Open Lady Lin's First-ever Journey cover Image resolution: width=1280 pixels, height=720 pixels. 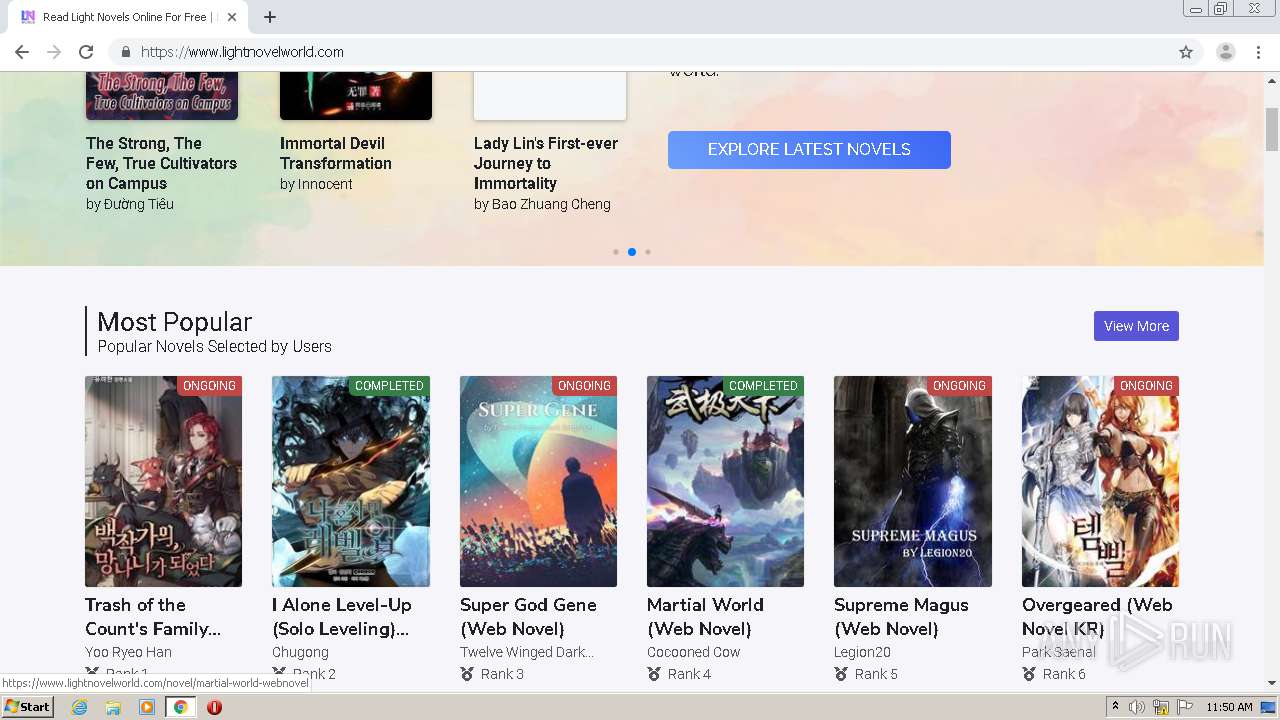coord(550,95)
